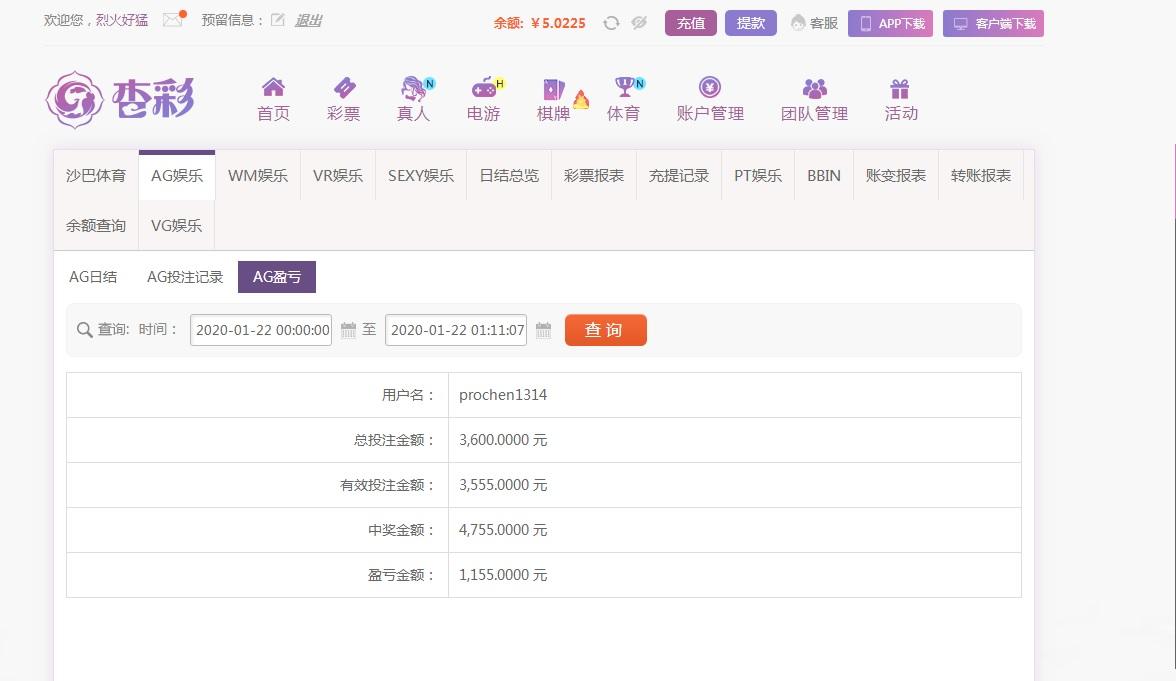
Task: Click the 提款 withdraw button
Action: 751,23
